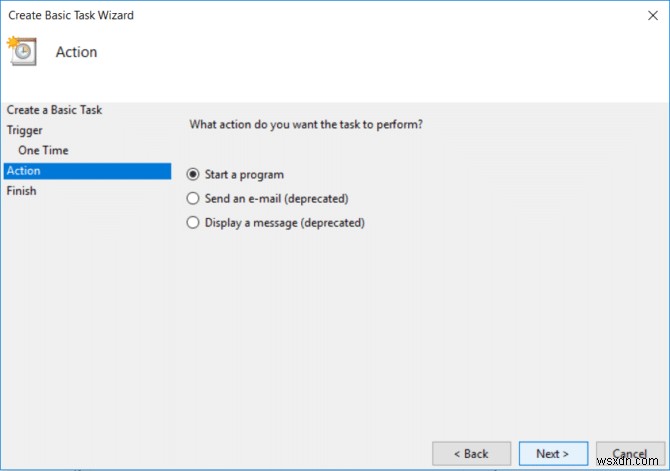Viewport: 670px width, 471px height.
Task: Select the One Time sub-step
Action: coord(43,150)
